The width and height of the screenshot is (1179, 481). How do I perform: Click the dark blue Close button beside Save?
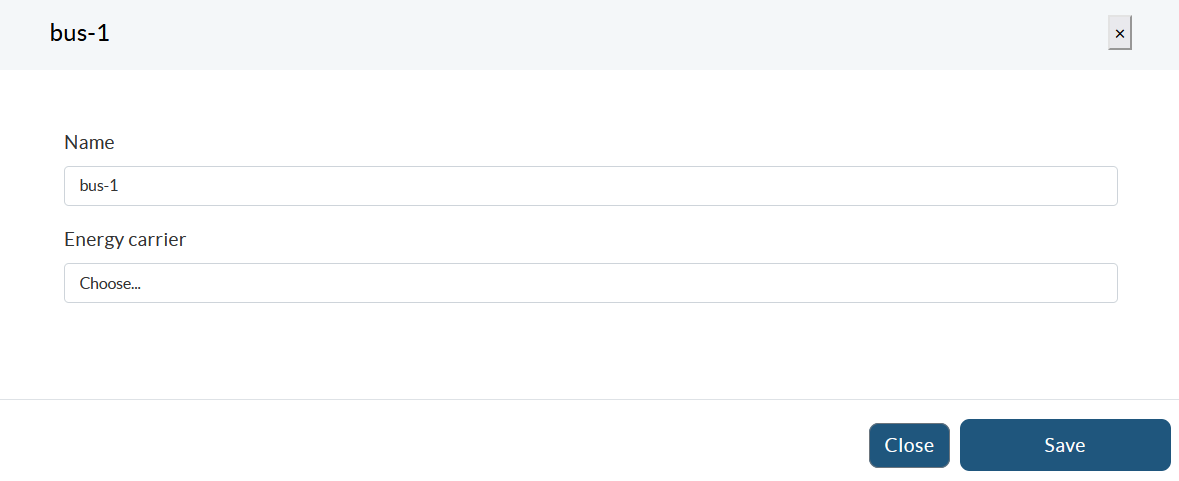coord(909,445)
